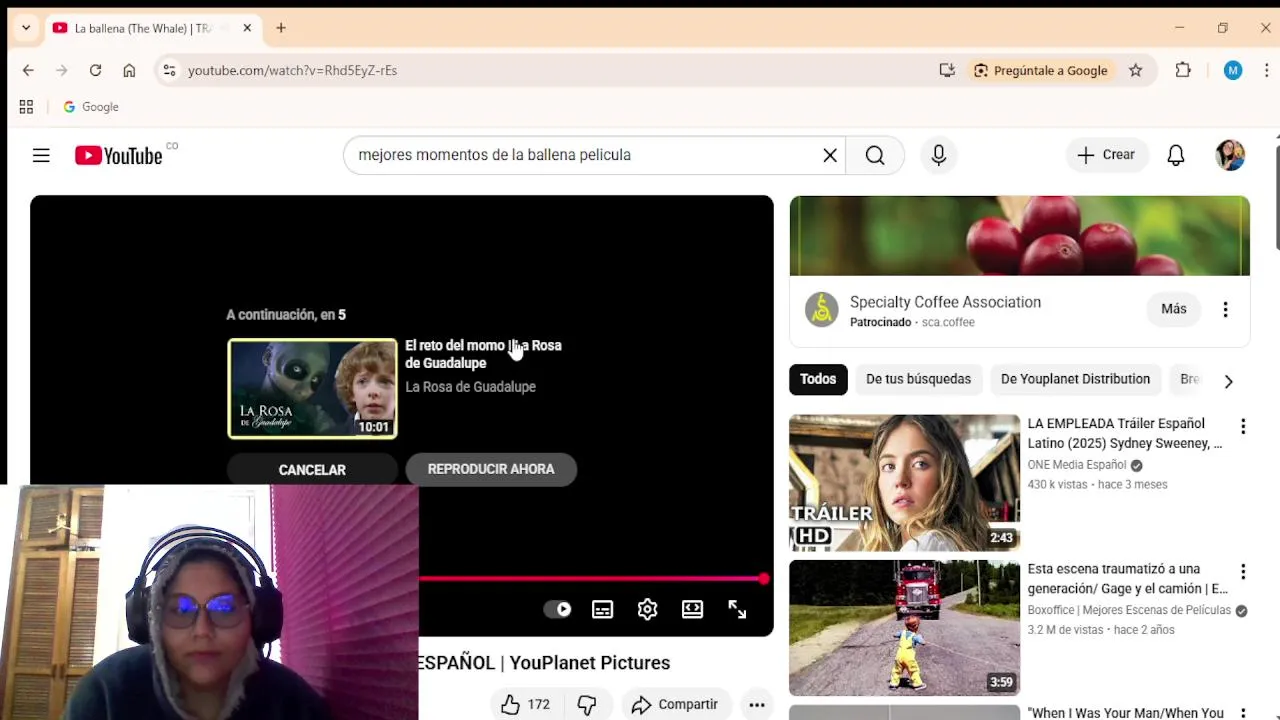Open La Rosa de Guadalupe upnext thumbnail
1280x720 pixels.
[312, 389]
